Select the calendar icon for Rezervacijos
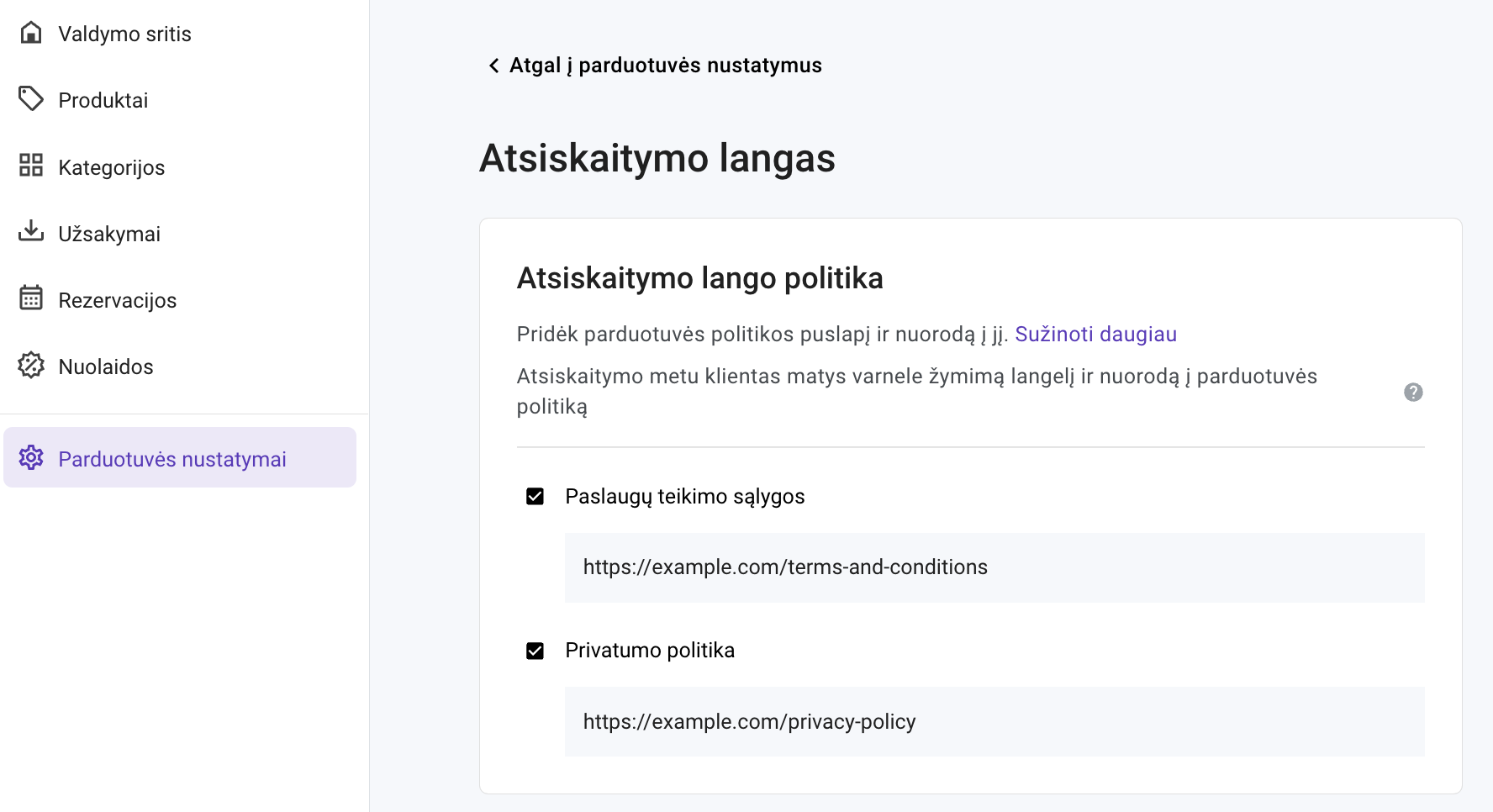1493x812 pixels. click(30, 299)
